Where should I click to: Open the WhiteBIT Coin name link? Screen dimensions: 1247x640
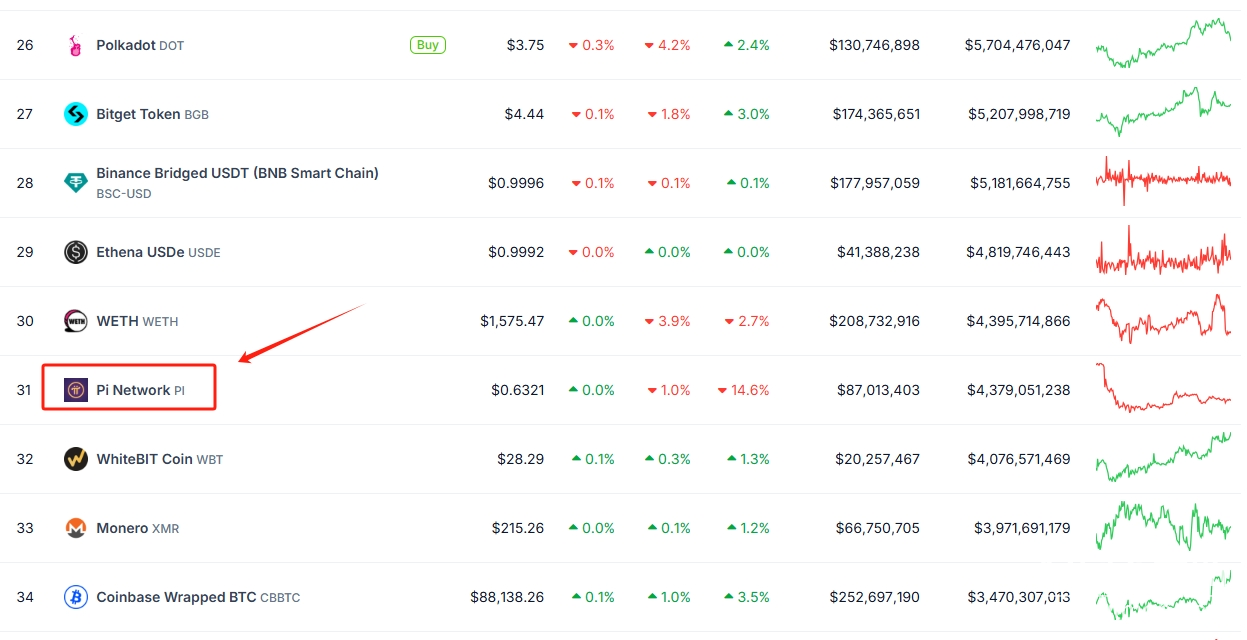click(x=144, y=459)
